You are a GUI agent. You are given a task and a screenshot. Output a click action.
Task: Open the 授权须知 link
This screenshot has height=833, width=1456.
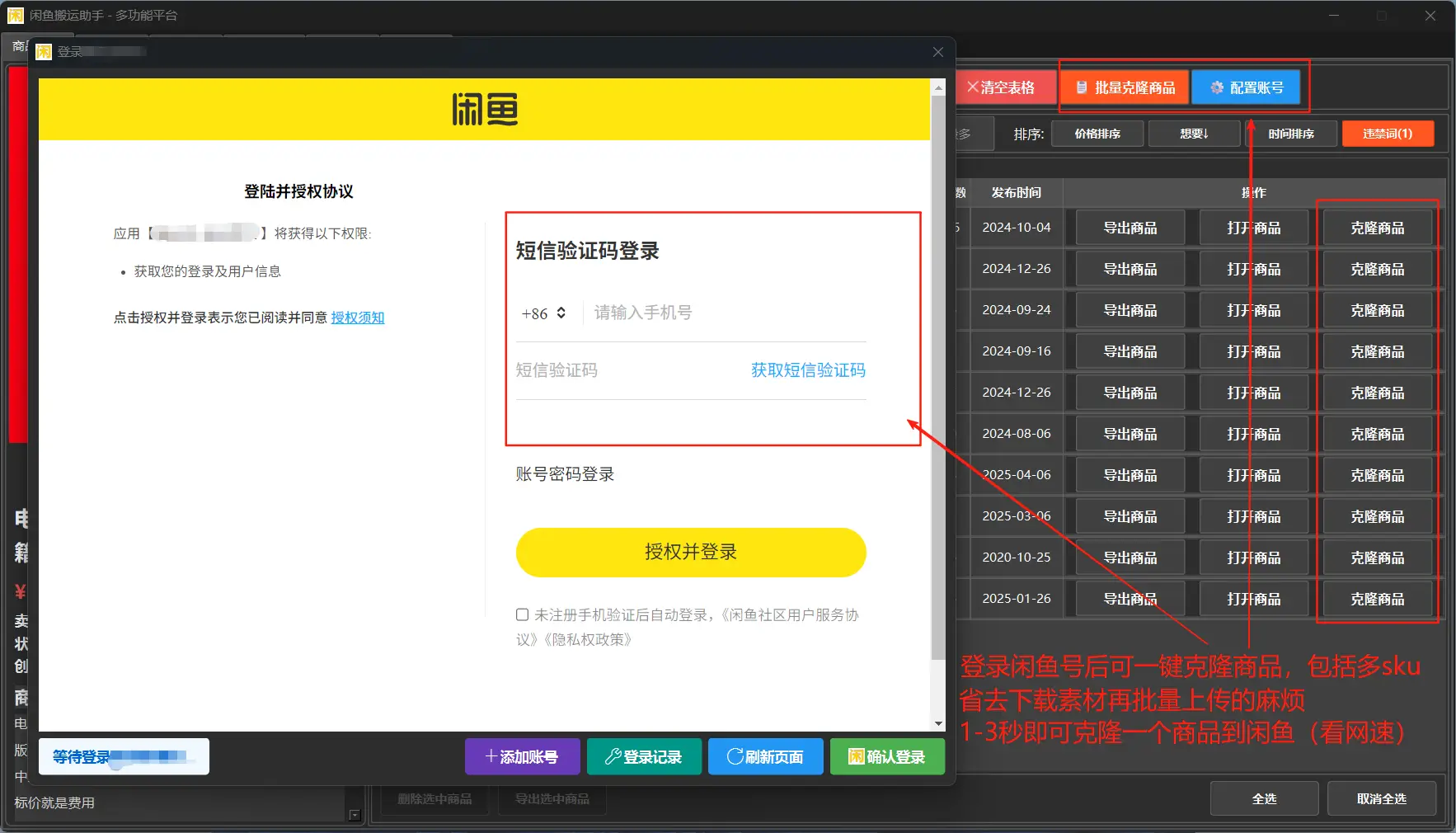(358, 318)
